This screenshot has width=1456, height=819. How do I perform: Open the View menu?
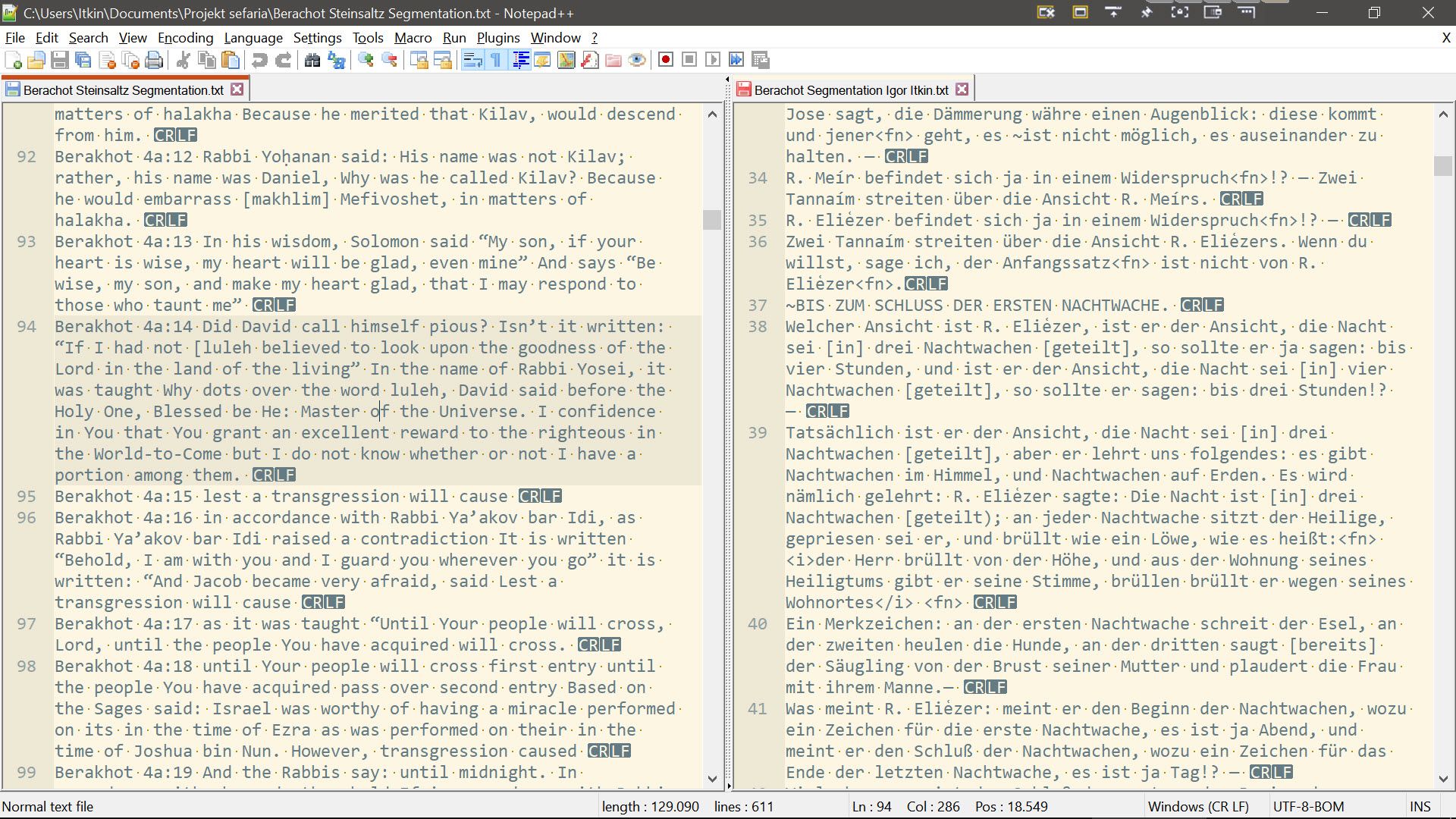click(x=133, y=38)
